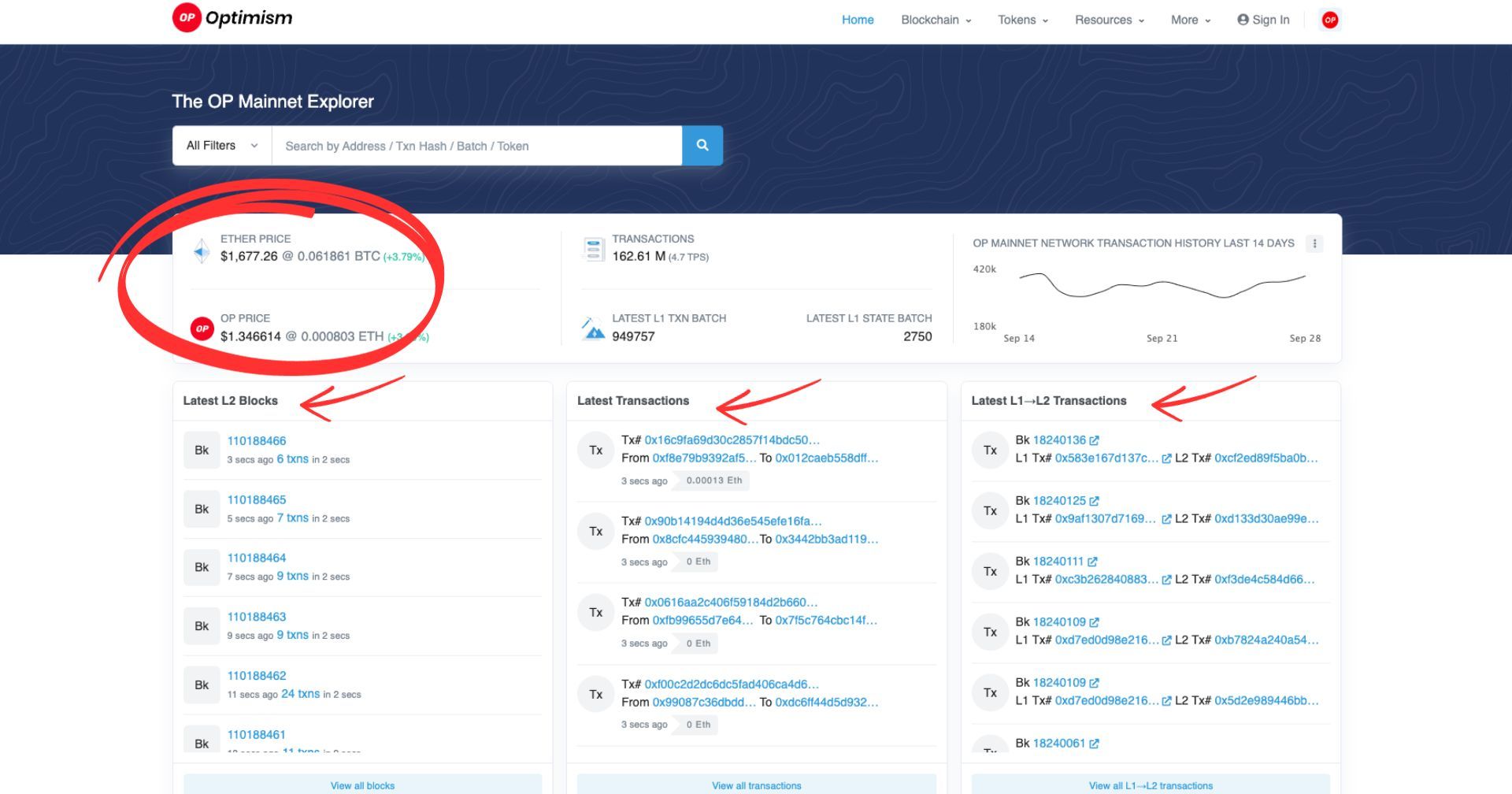This screenshot has width=1512, height=794.
Task: View 6 txns in block 110188466
Action: (x=292, y=459)
